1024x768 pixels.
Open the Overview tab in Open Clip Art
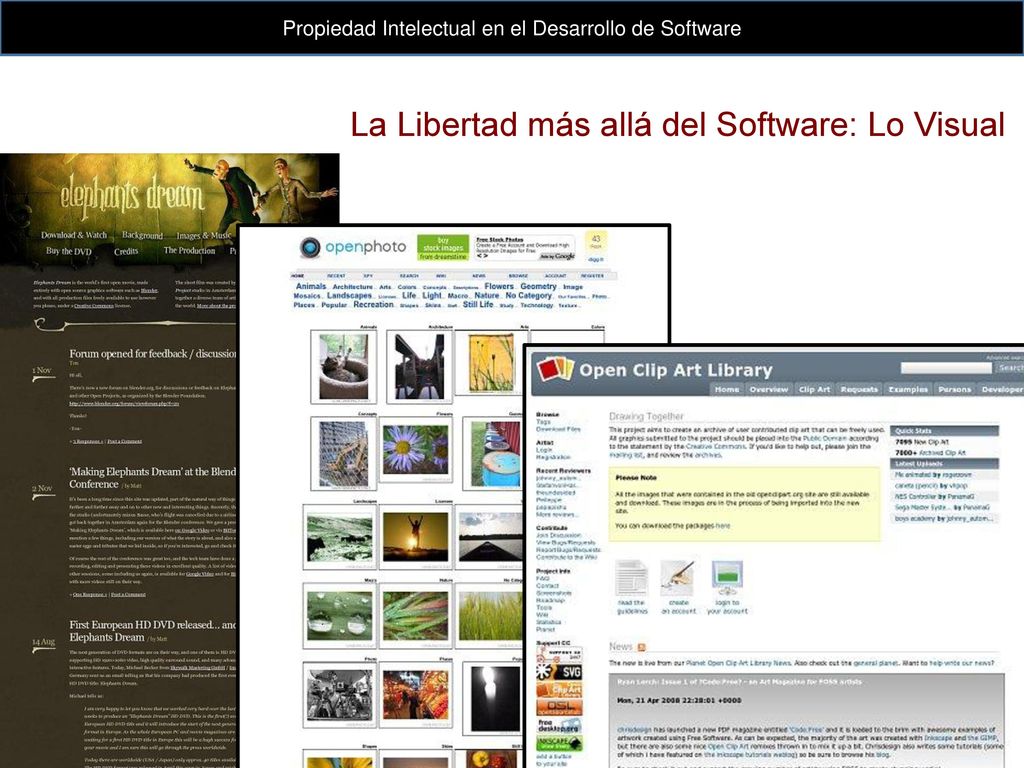click(x=768, y=389)
